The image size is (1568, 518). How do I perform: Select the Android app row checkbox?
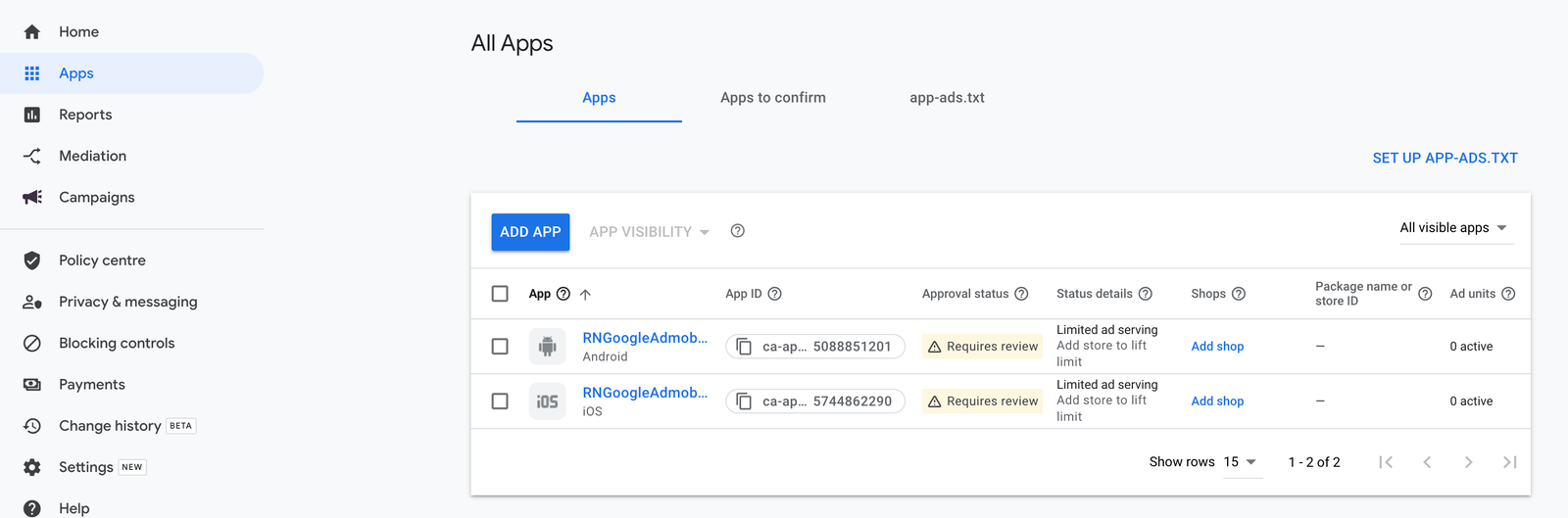500,347
